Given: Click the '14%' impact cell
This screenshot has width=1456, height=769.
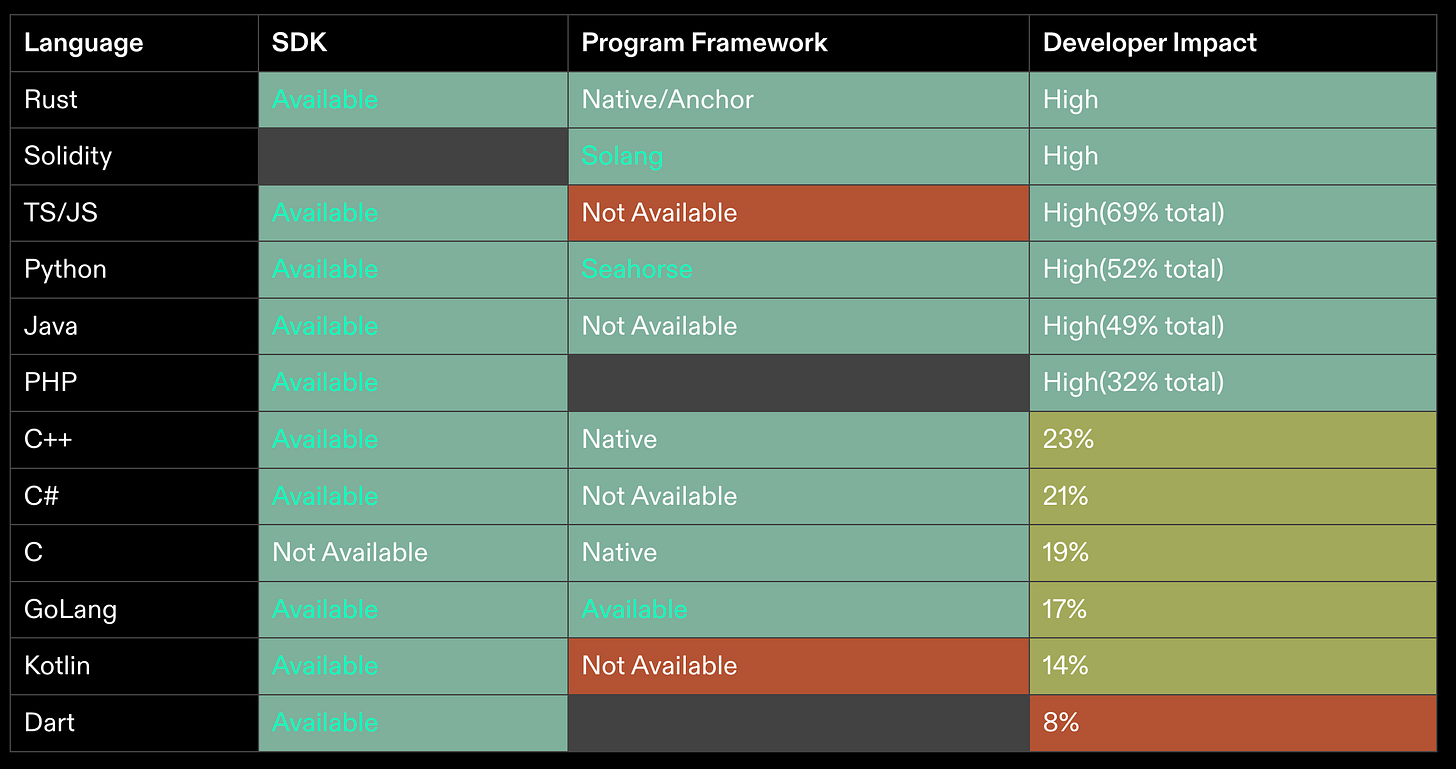Looking at the screenshot, I should click(x=1233, y=666).
